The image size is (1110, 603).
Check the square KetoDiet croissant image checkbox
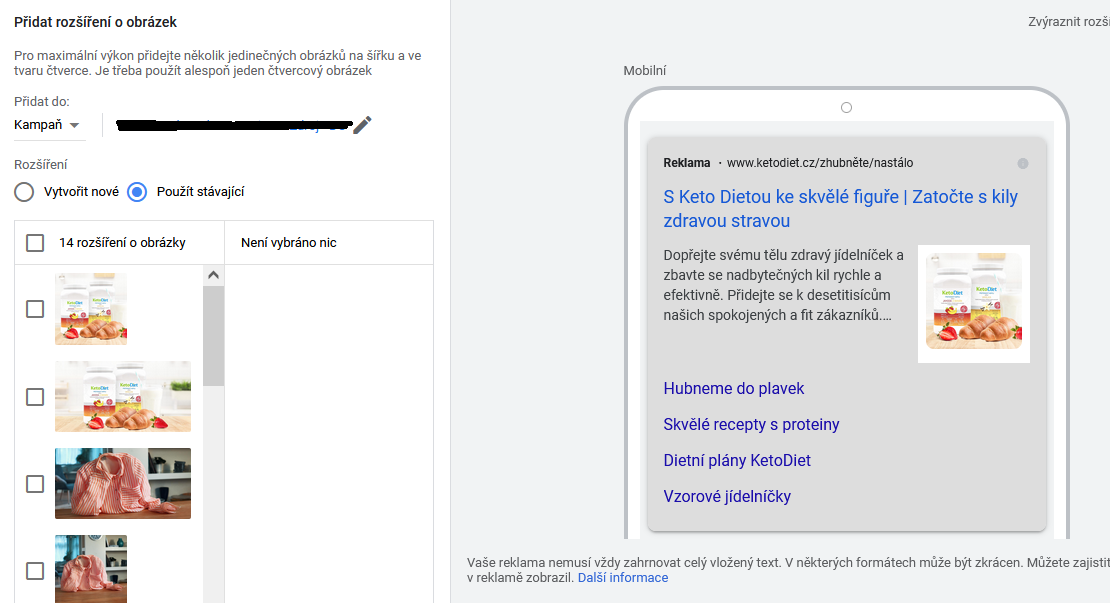(35, 309)
